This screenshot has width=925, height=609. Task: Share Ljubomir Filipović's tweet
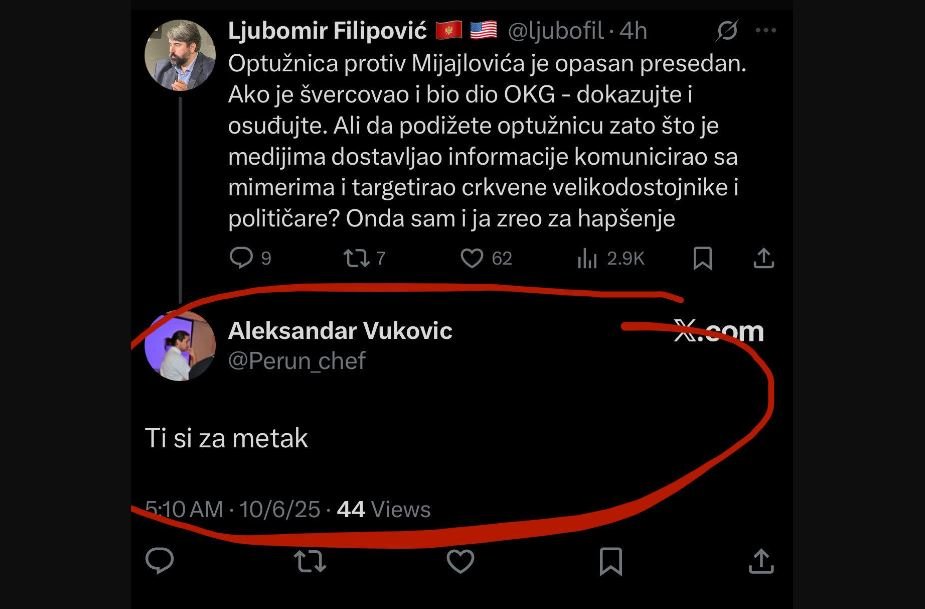click(x=763, y=258)
